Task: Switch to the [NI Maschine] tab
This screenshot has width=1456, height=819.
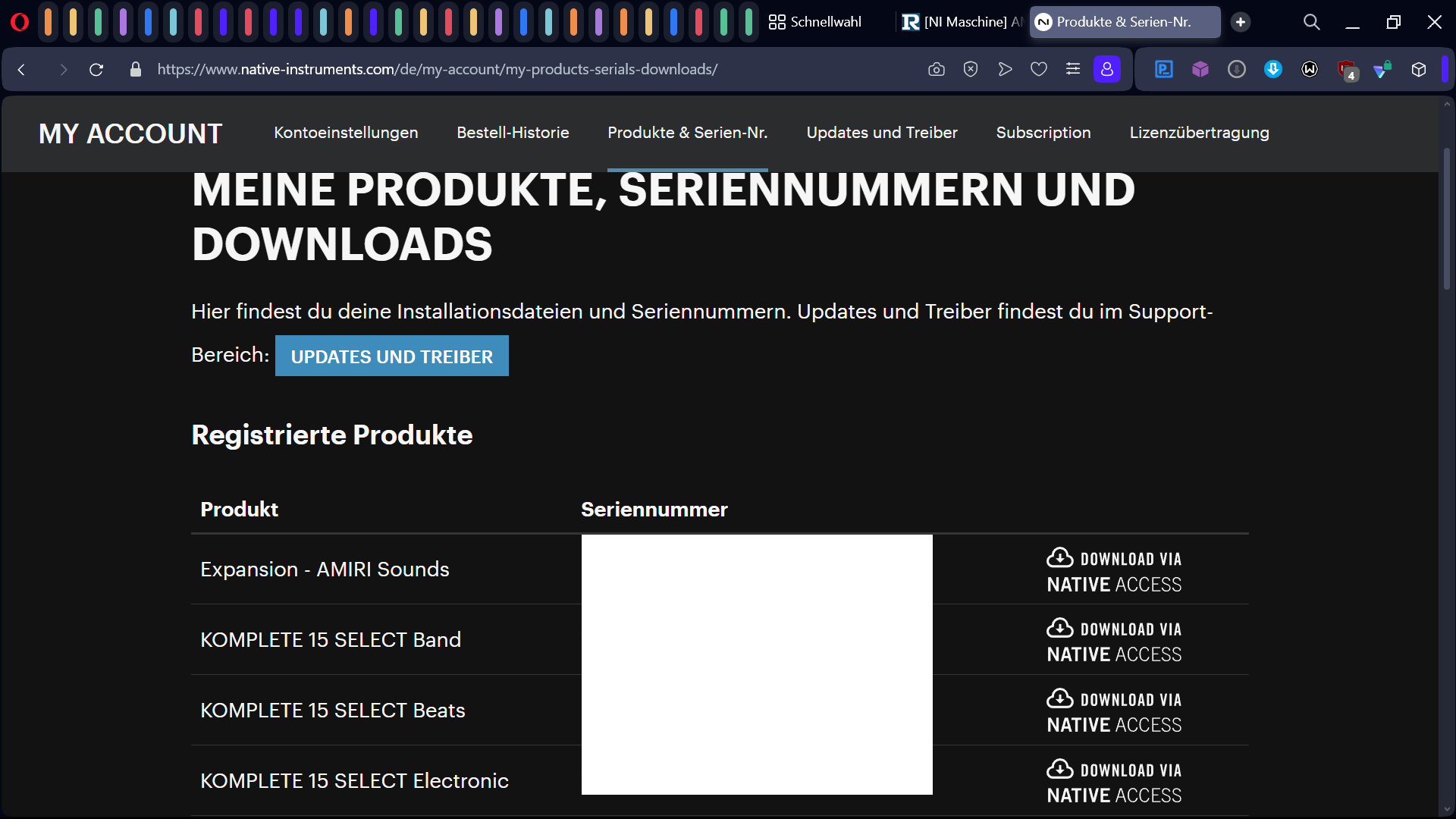Action: [x=962, y=22]
